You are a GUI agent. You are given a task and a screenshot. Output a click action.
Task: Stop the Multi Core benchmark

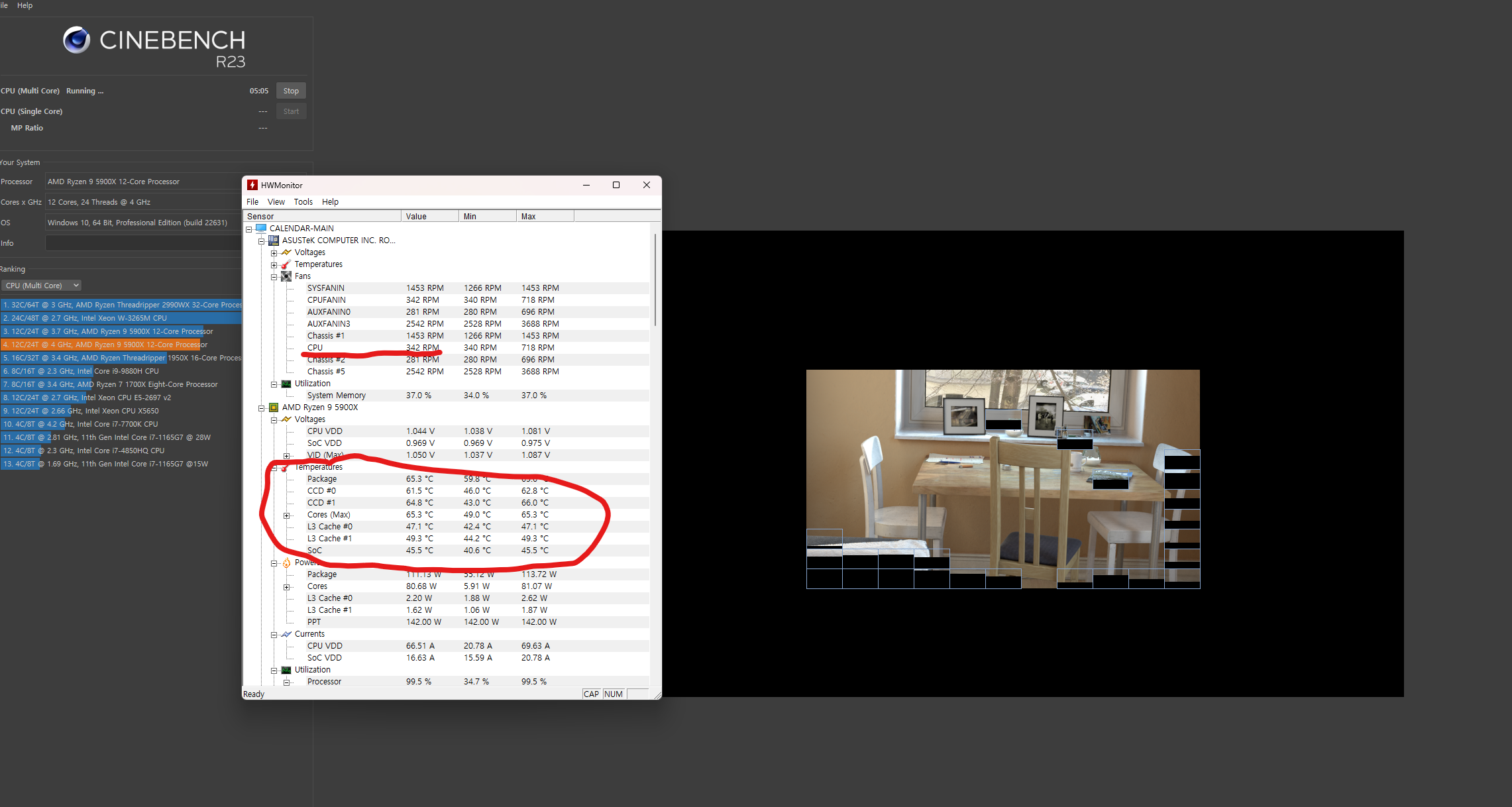point(291,91)
